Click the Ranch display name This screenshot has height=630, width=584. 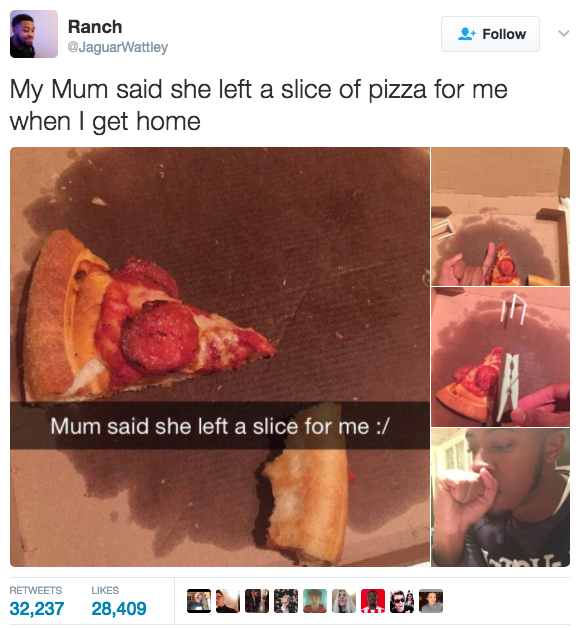(95, 27)
